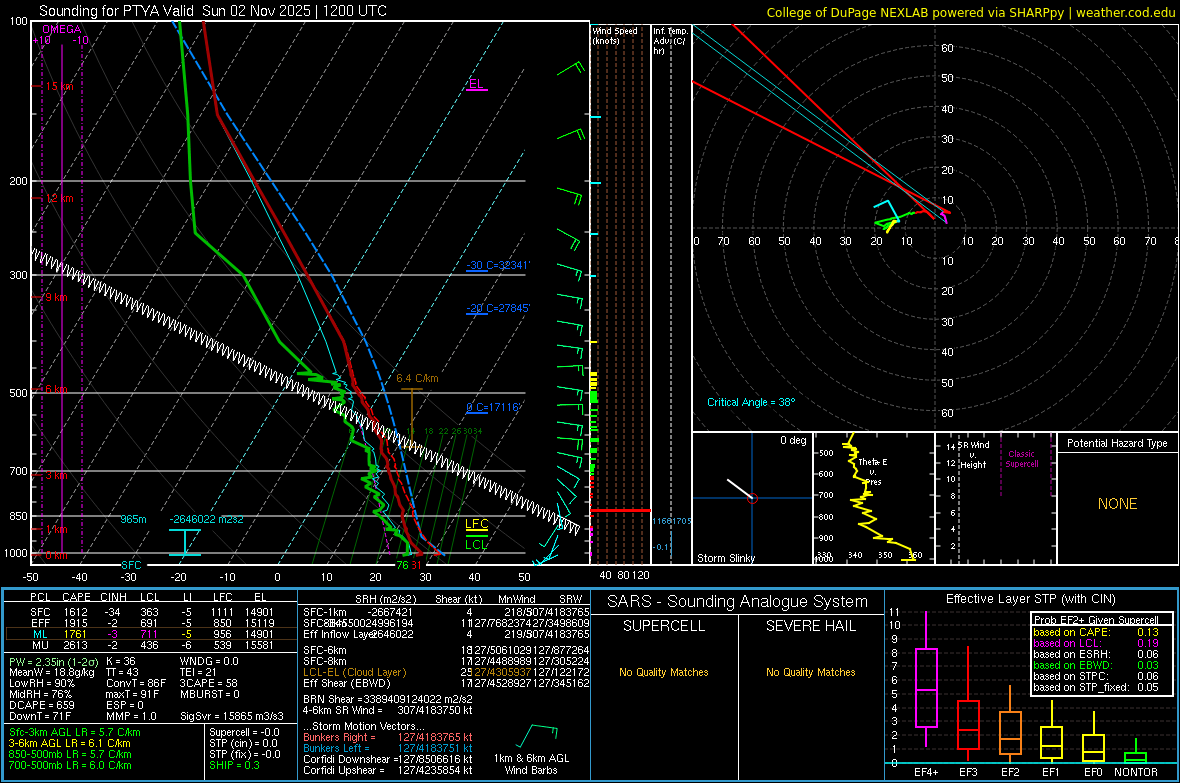Click the STP (cin) = 0.0 value
This screenshot has height=783, width=1180.
coord(243,743)
